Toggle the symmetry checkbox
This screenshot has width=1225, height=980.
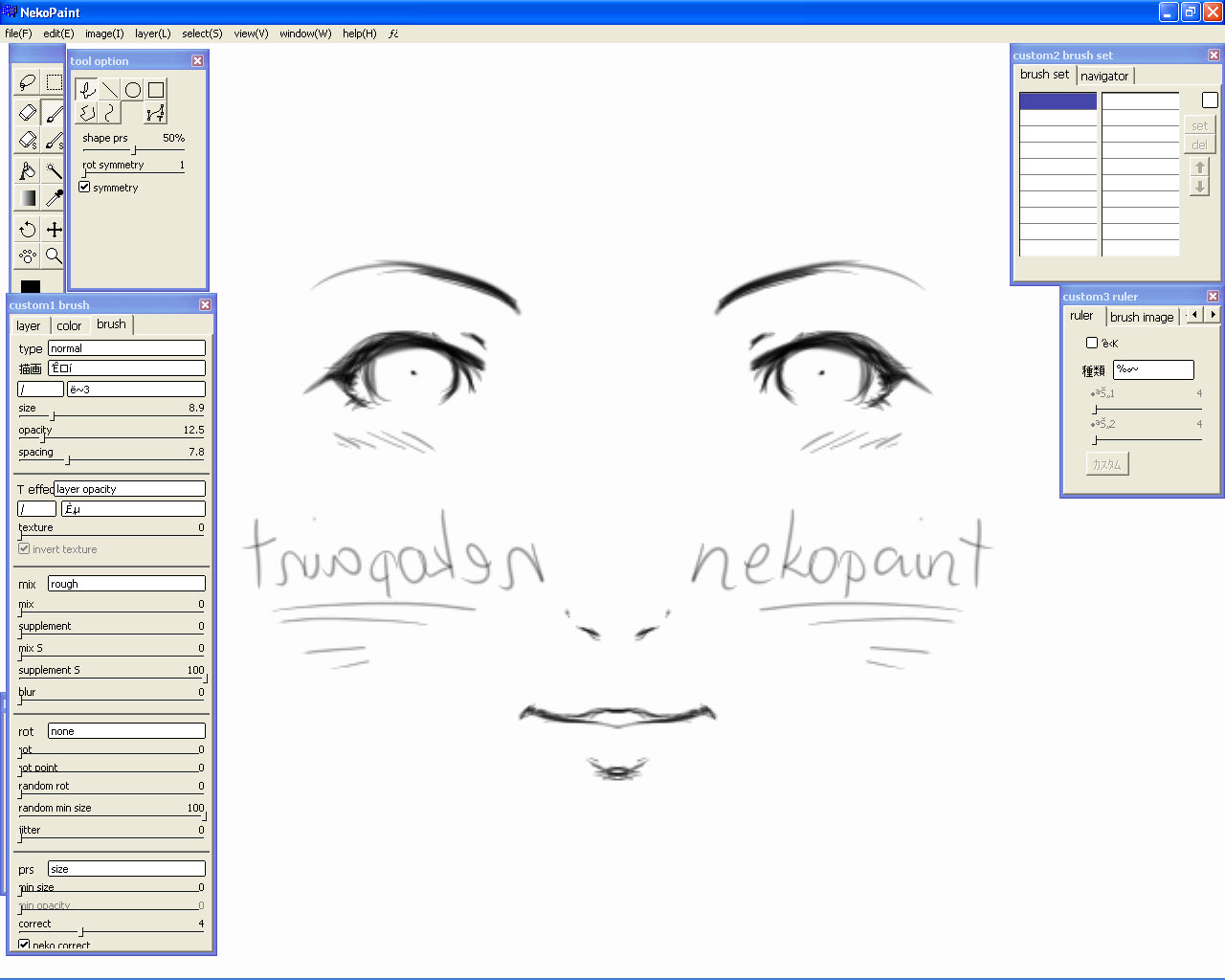click(84, 188)
